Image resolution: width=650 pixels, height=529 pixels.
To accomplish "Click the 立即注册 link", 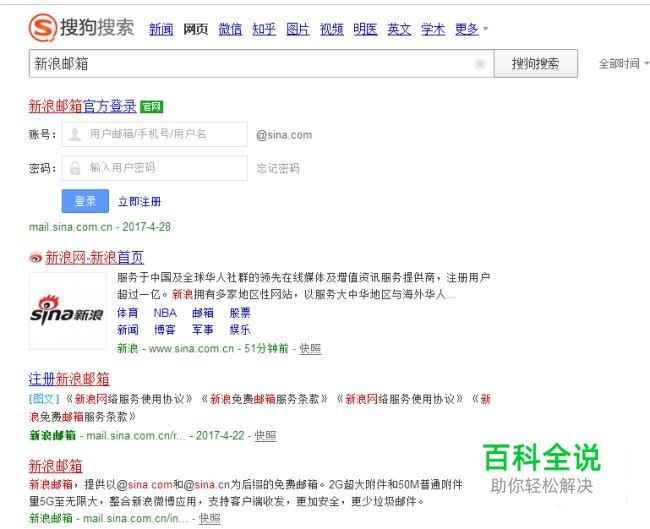I will pos(140,201).
